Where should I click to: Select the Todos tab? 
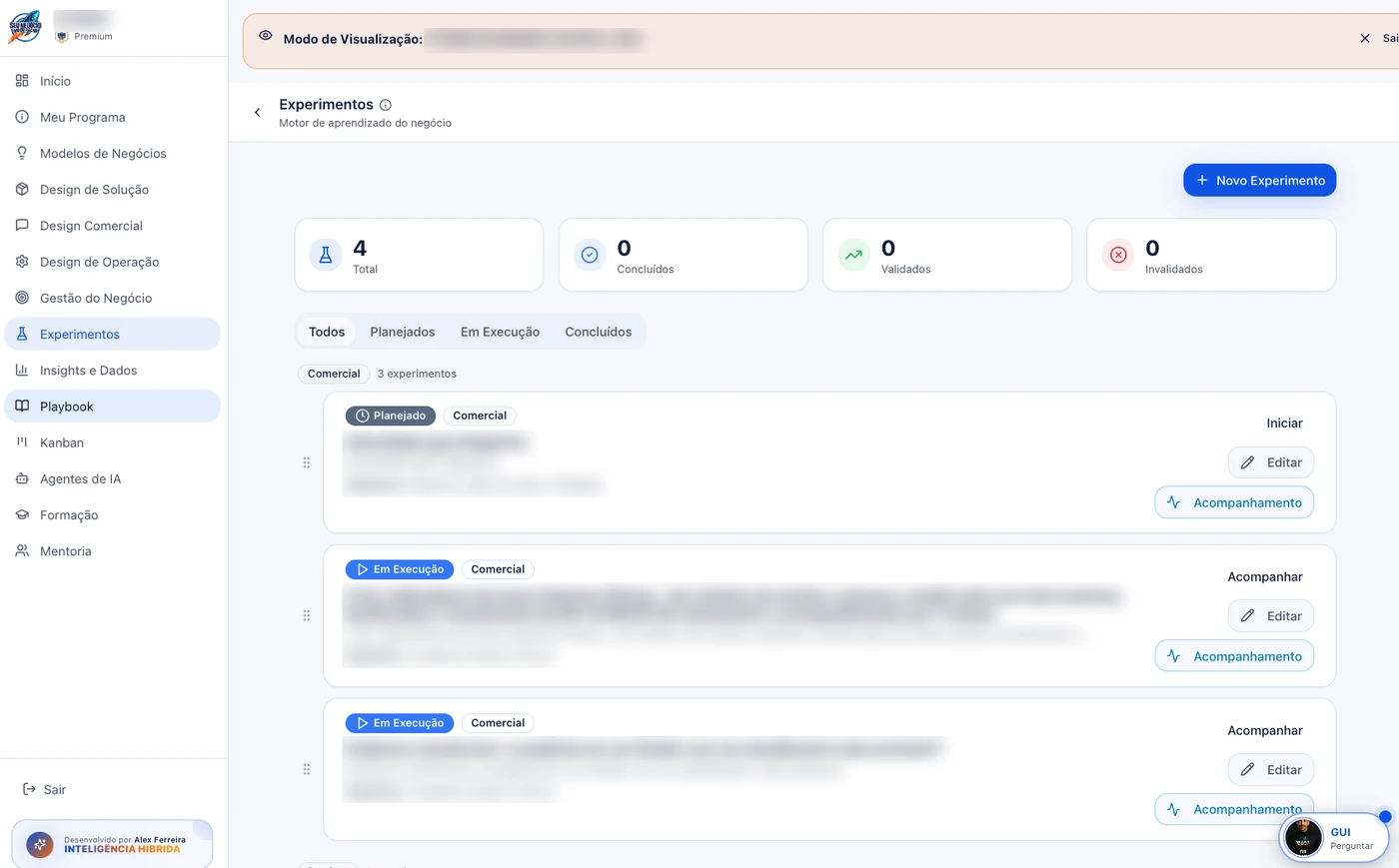point(327,332)
